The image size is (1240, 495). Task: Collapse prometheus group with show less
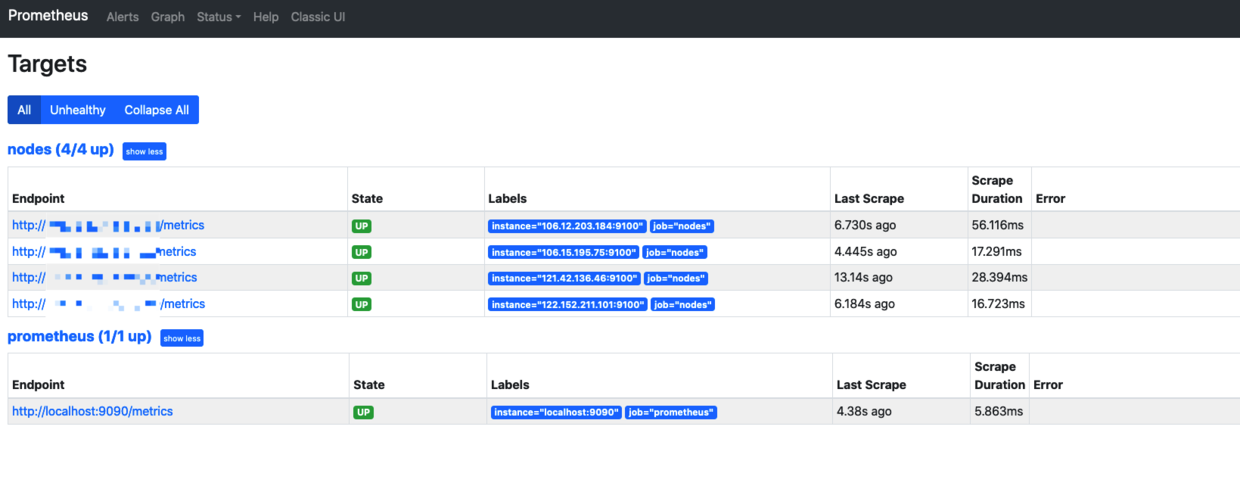tap(182, 338)
